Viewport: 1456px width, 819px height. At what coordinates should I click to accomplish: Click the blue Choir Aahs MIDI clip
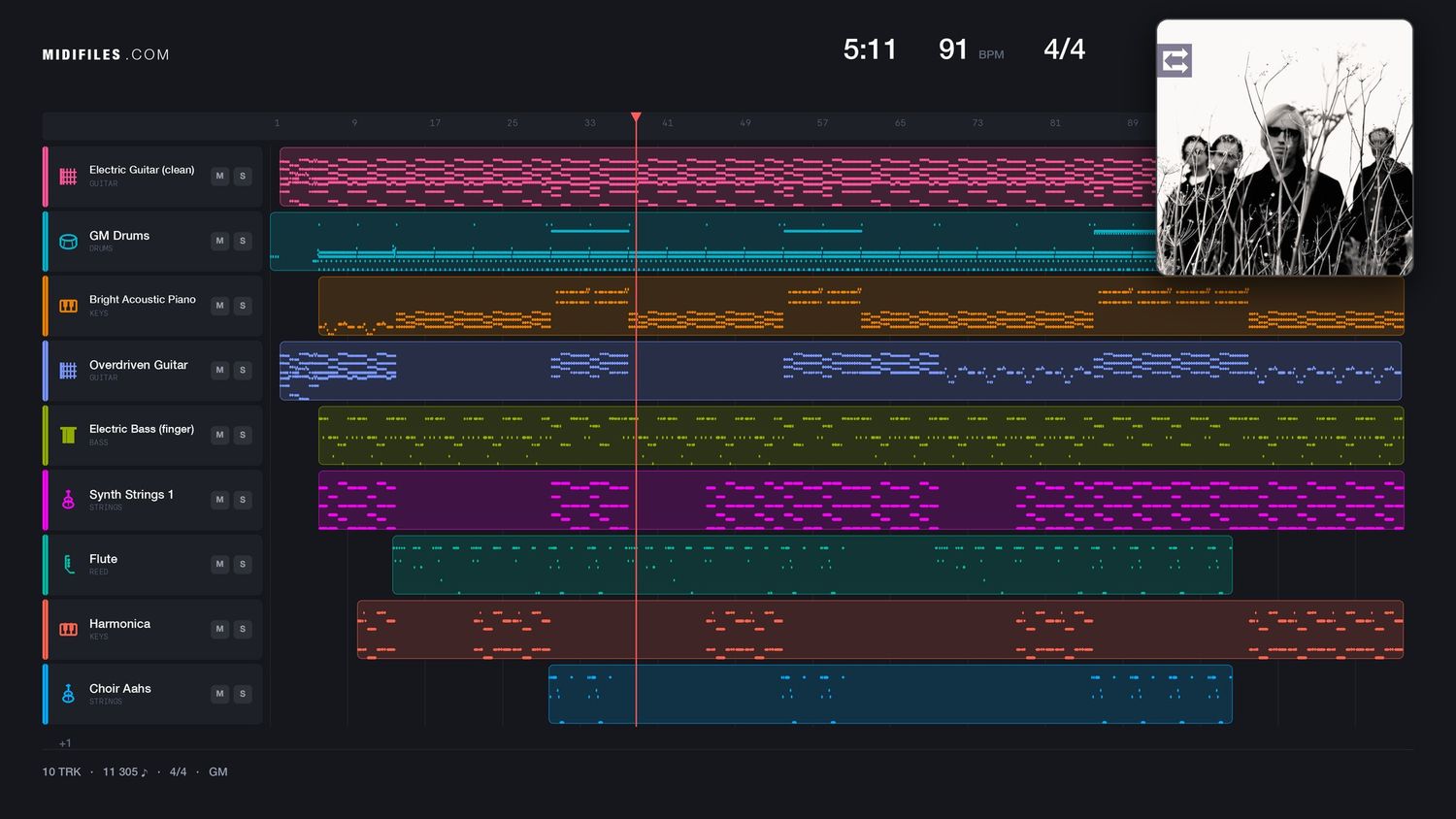point(890,694)
